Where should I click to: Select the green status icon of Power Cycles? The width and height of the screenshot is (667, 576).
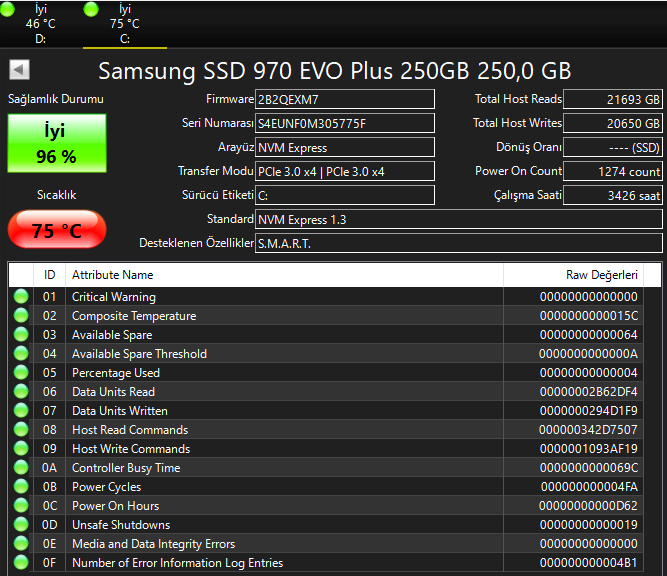pyautogui.click(x=21, y=486)
